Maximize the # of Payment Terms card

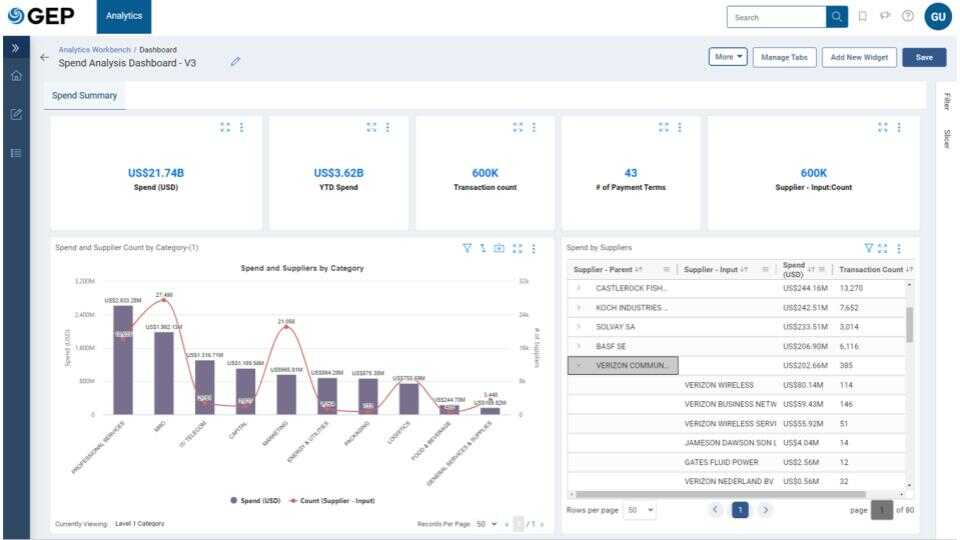click(x=664, y=127)
